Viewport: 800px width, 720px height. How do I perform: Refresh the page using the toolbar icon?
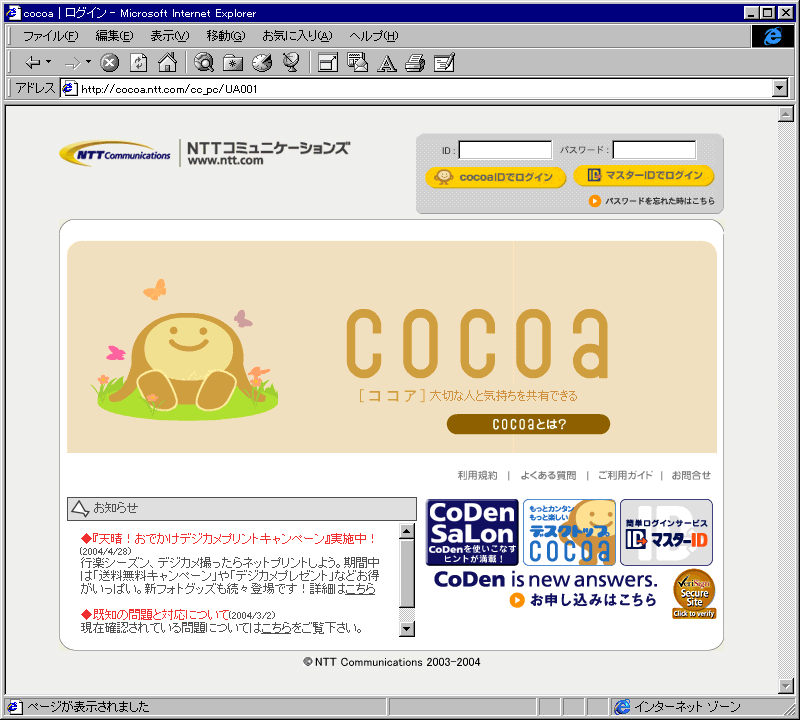click(x=138, y=63)
